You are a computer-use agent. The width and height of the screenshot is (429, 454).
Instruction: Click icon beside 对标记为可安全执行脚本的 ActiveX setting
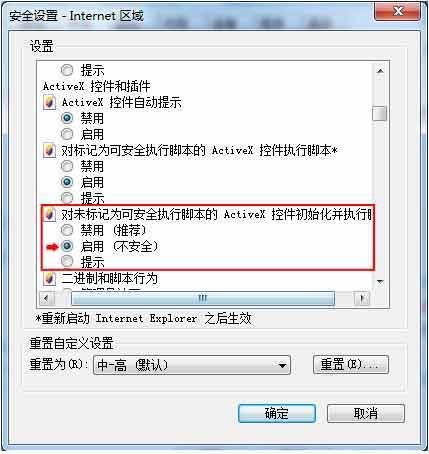(49, 150)
